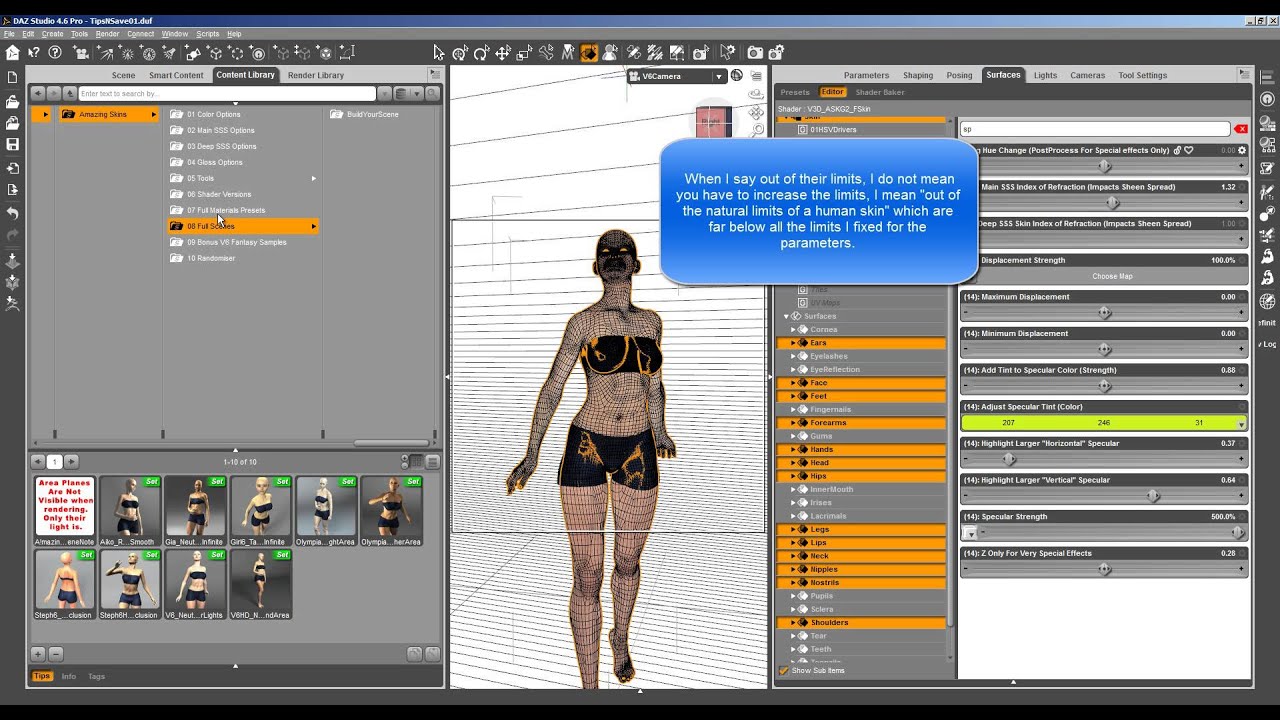This screenshot has height=720, width=1280.
Task: Activate the highlighted Surface Selection tool
Action: (589, 53)
